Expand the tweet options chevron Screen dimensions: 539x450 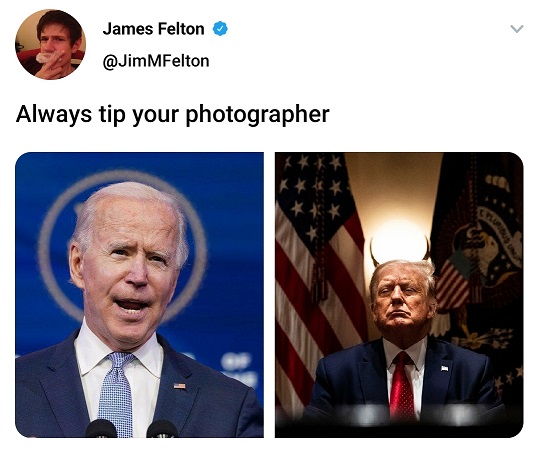517,29
